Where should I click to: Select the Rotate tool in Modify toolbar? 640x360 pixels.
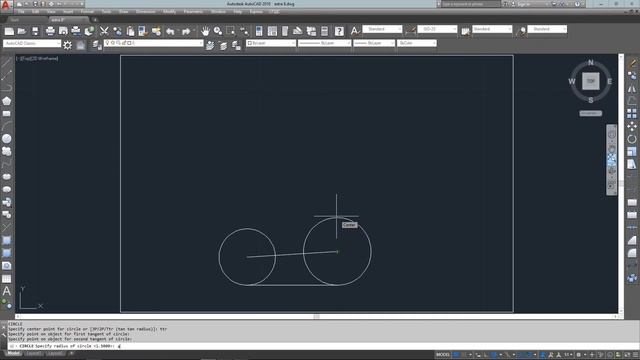pyautogui.click(x=632, y=139)
